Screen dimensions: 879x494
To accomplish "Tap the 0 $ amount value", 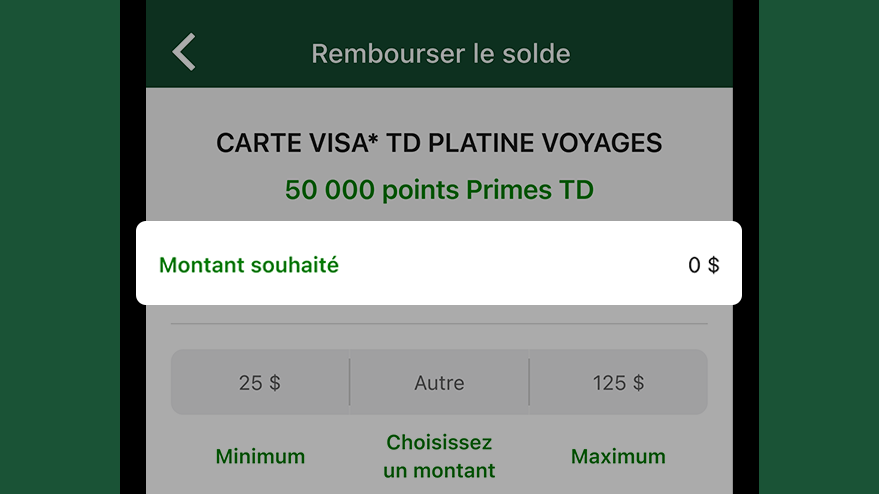I will click(704, 265).
